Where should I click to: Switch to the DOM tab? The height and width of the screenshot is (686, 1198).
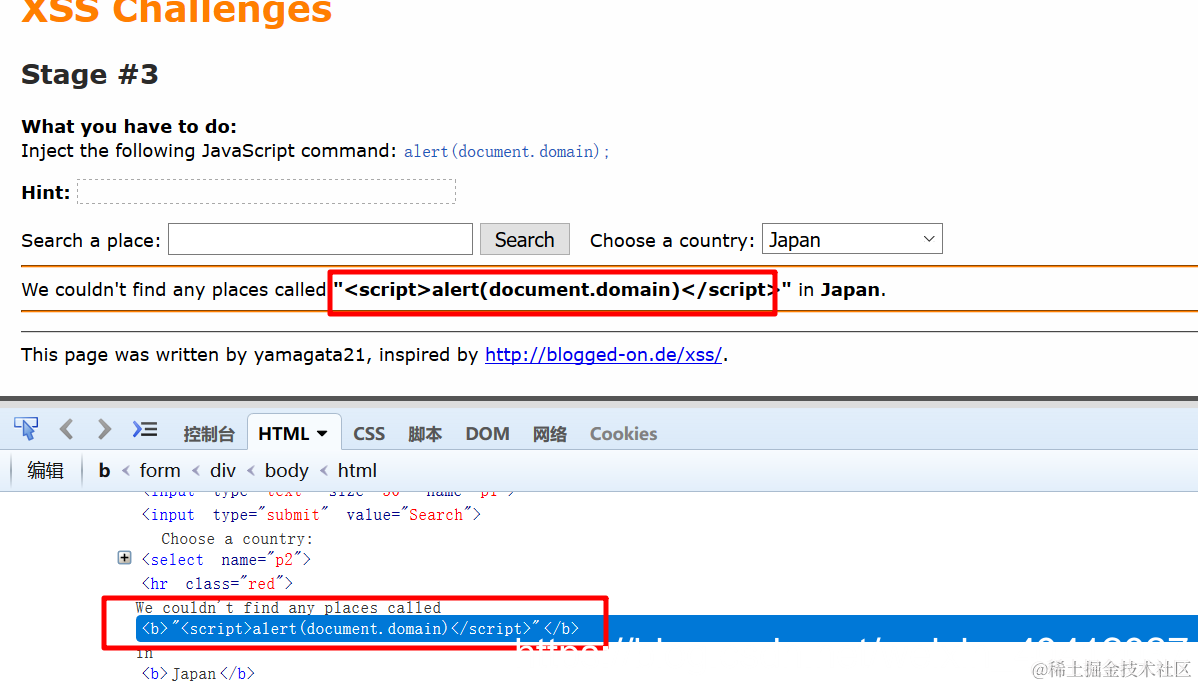coord(487,433)
